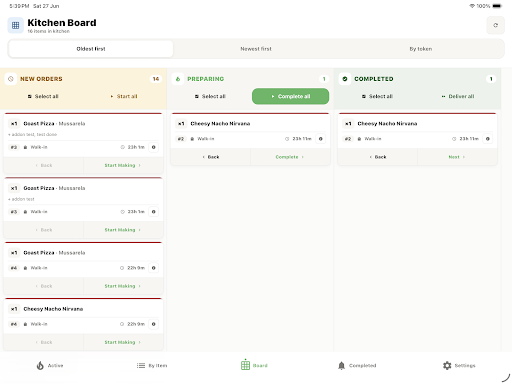Switch to the By Item bottom tab label
Viewport: 512px width, 384px height.
pyautogui.click(x=158, y=365)
